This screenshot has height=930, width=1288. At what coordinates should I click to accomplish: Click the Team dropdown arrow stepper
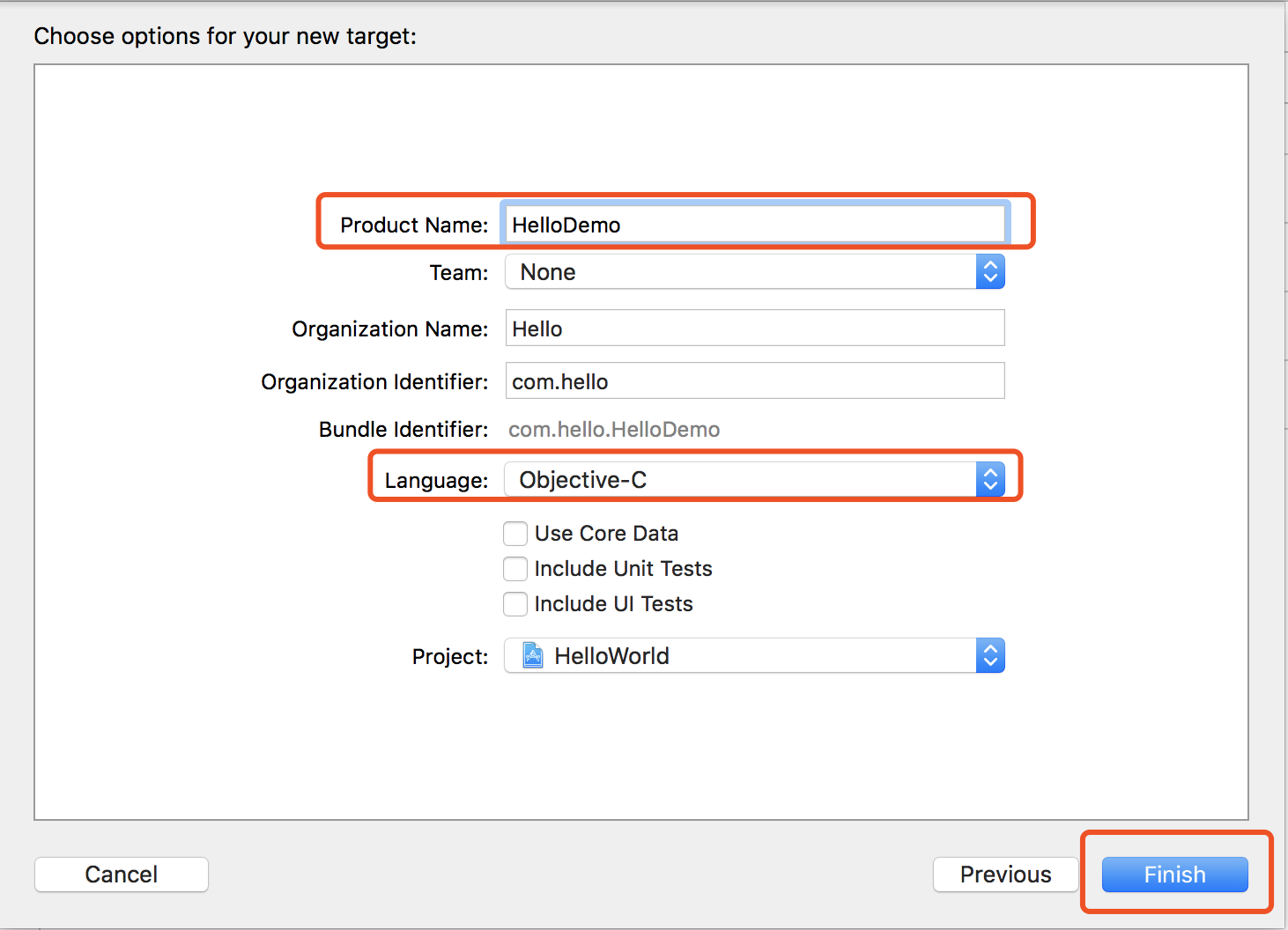point(990,272)
